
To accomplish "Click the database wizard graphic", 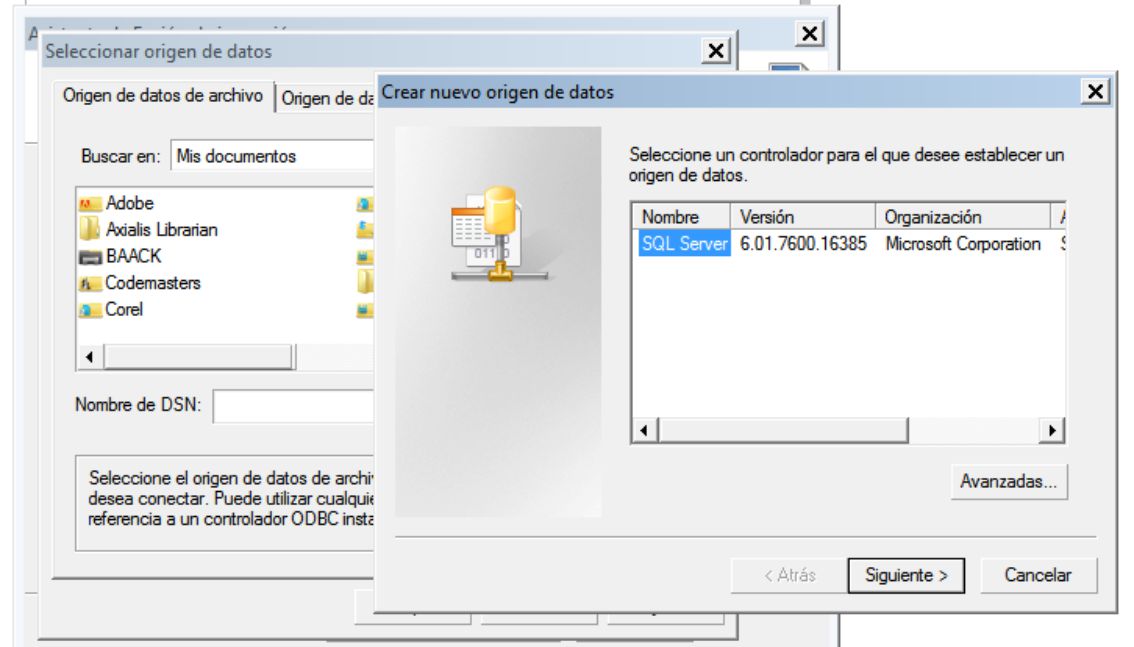I will click(x=486, y=233).
